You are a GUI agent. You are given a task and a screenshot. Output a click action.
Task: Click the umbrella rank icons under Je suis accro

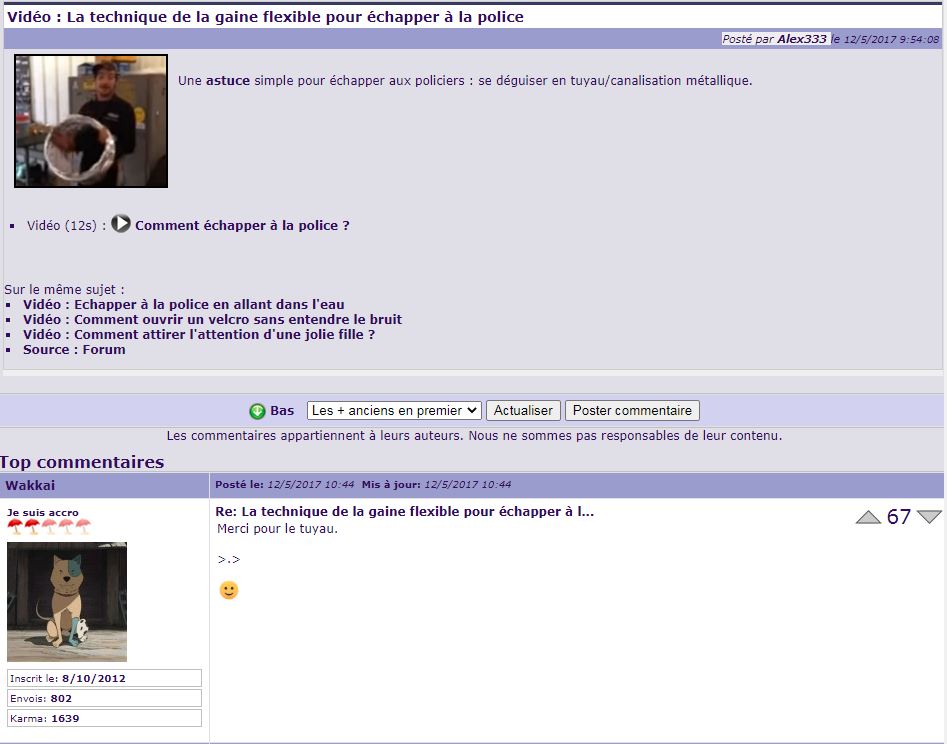49,528
